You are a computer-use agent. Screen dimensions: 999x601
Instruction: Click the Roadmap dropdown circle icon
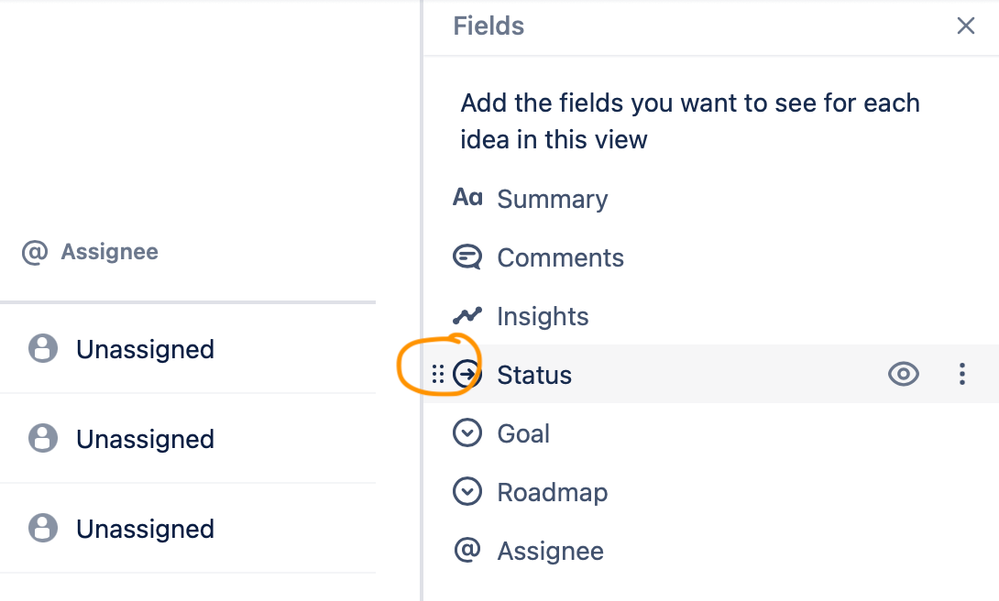[467, 492]
